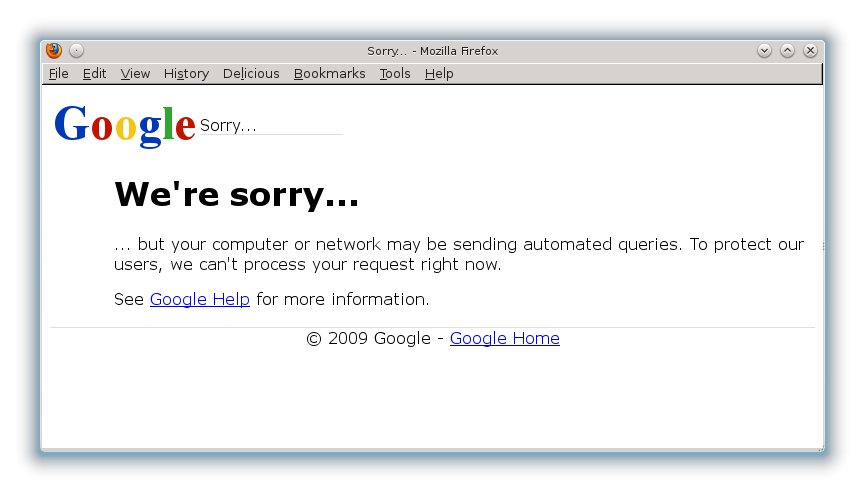Open the Tools menu

point(395,73)
